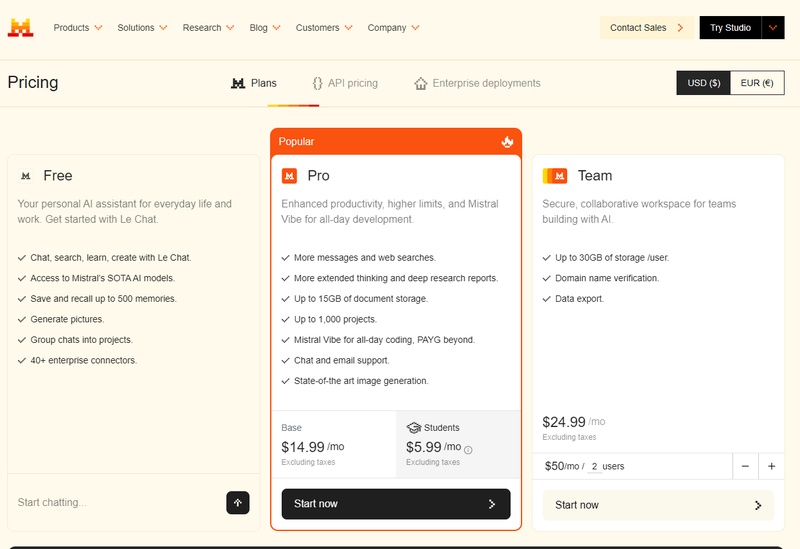Click the Team plan logo icon
The width and height of the screenshot is (800, 549).
coord(555,175)
